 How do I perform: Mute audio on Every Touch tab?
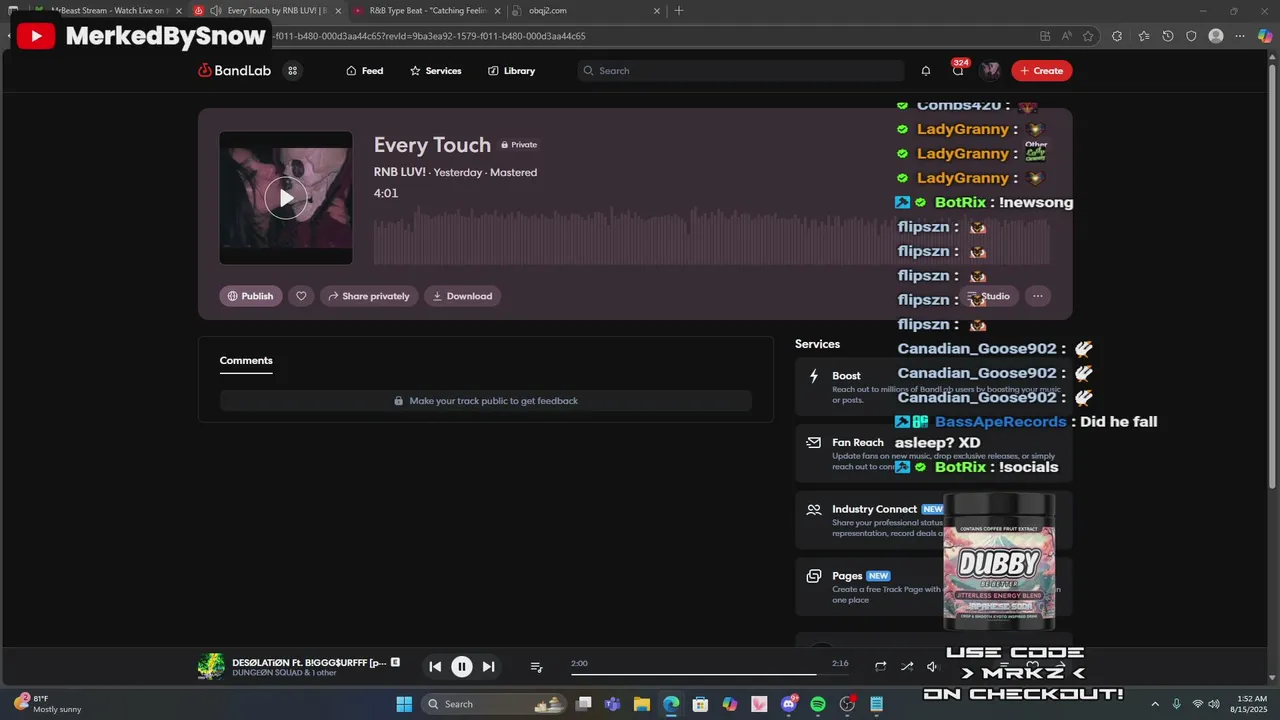215,11
